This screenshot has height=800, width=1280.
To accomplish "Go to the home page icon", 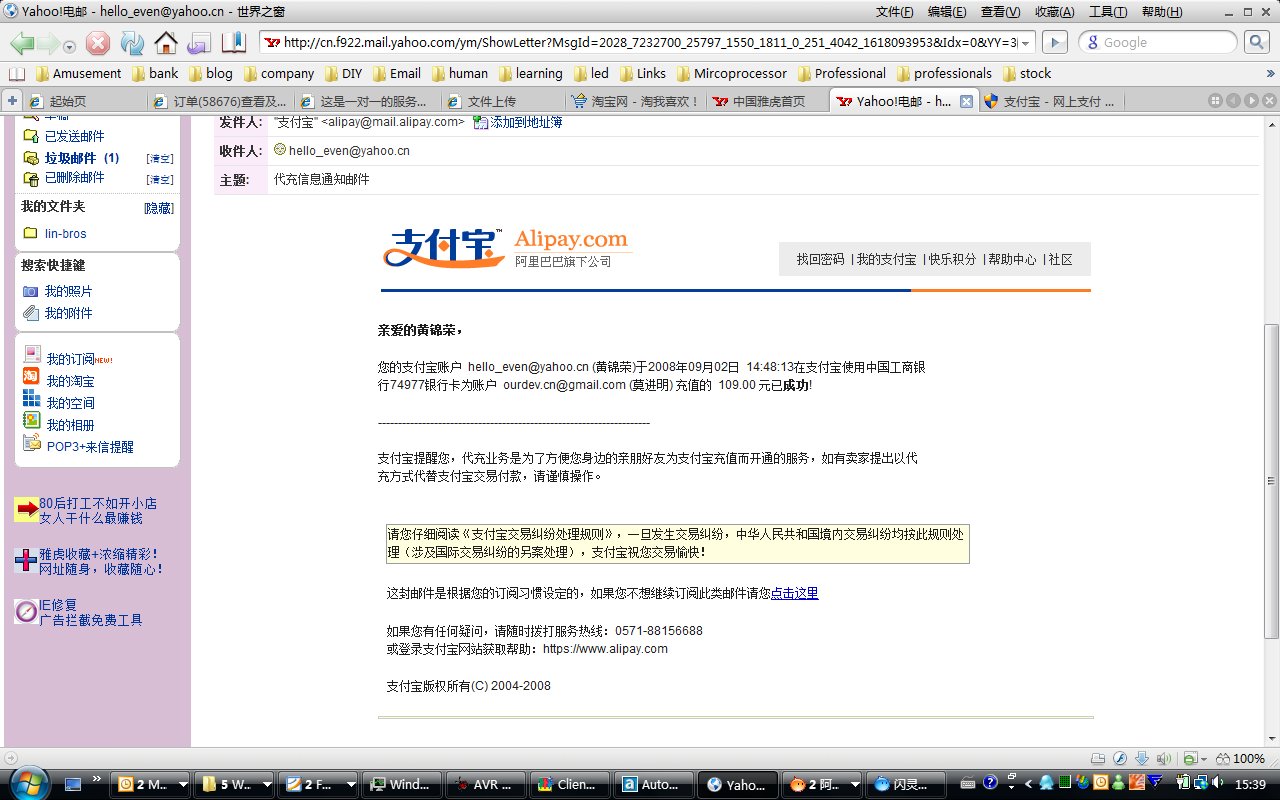I will 166,42.
